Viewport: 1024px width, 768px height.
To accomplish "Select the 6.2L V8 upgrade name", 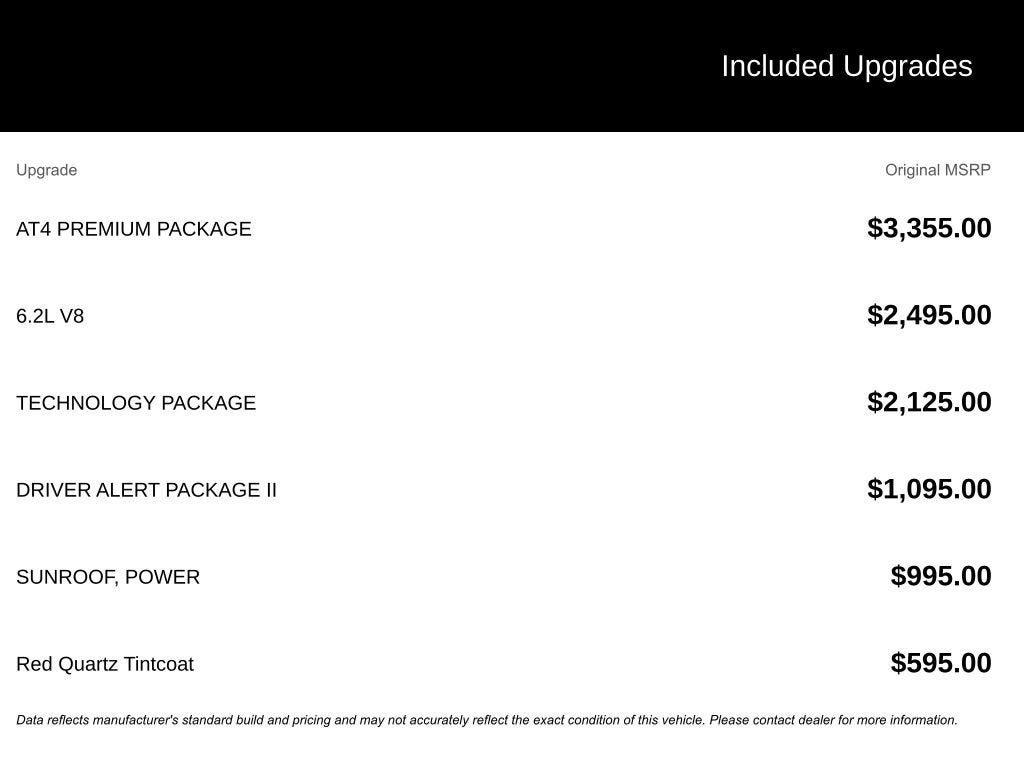I will pos(50,316).
